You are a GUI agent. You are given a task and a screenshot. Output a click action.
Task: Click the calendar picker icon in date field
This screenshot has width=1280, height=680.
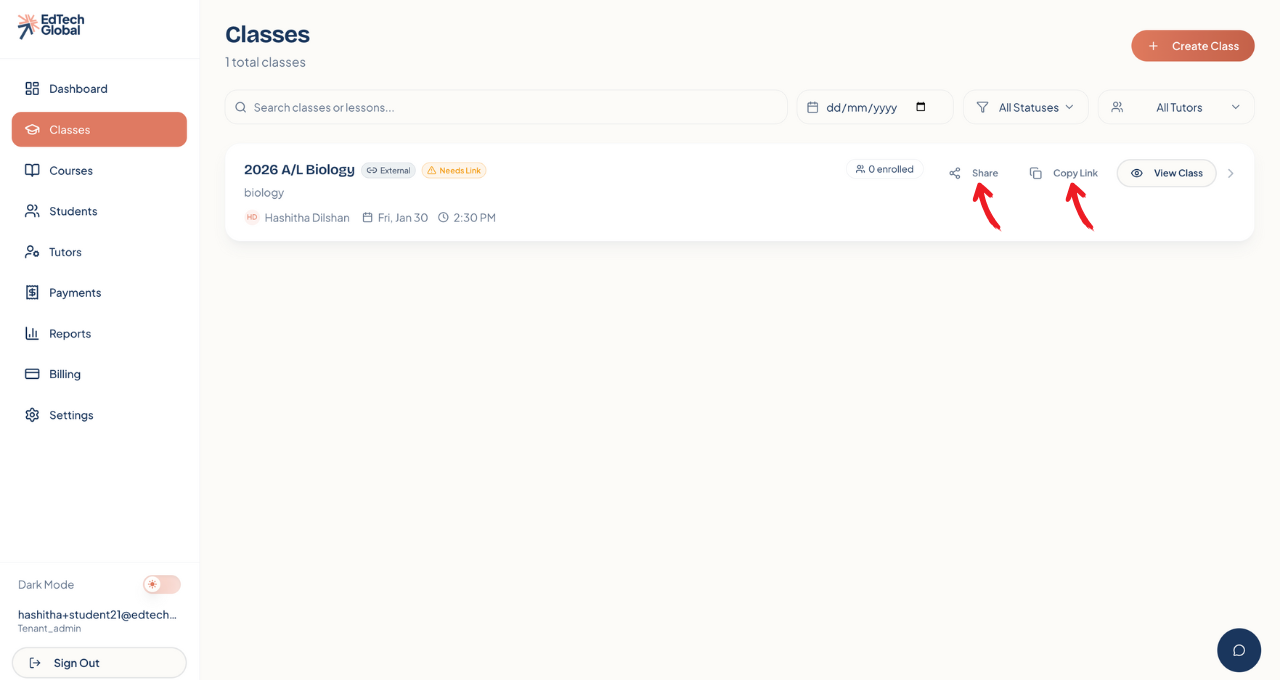tap(921, 107)
